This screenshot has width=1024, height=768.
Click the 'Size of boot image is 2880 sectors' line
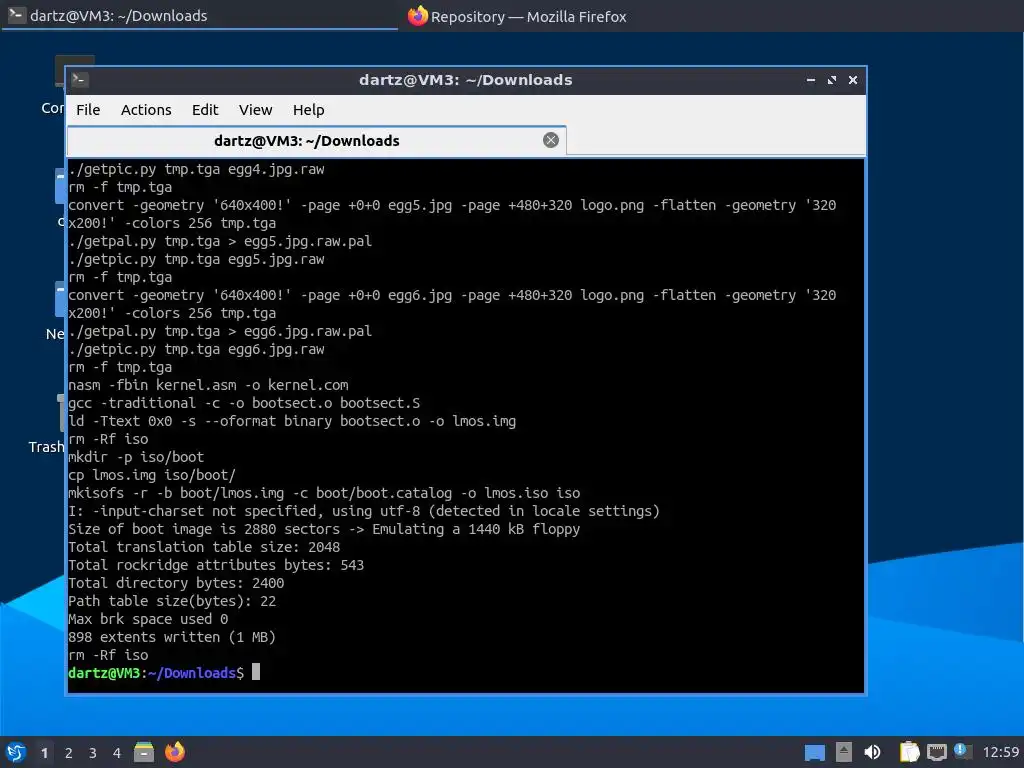(324, 529)
